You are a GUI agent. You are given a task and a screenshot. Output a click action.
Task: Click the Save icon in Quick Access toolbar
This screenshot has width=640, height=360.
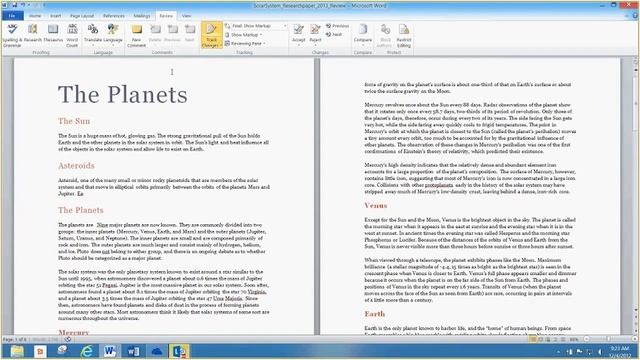point(15,5)
